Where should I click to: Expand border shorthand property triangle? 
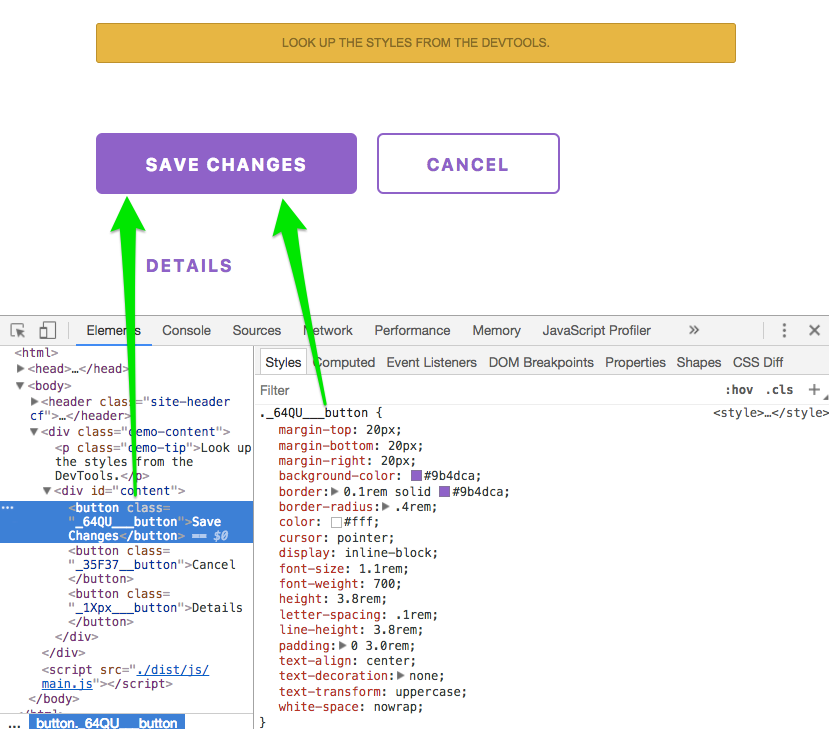pyautogui.click(x=335, y=492)
